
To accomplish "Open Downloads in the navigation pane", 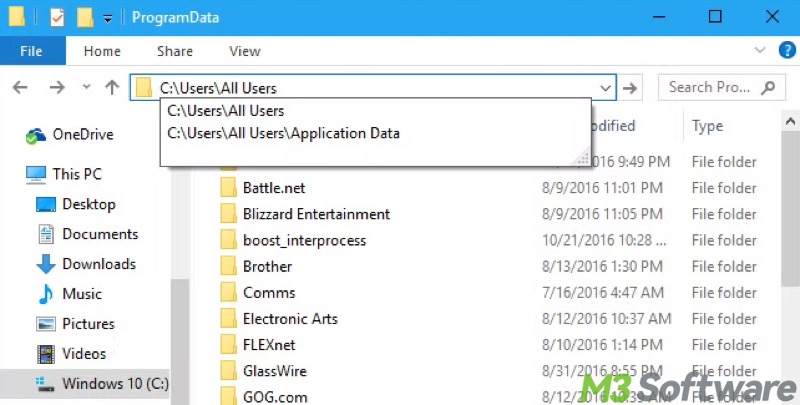I will (99, 264).
